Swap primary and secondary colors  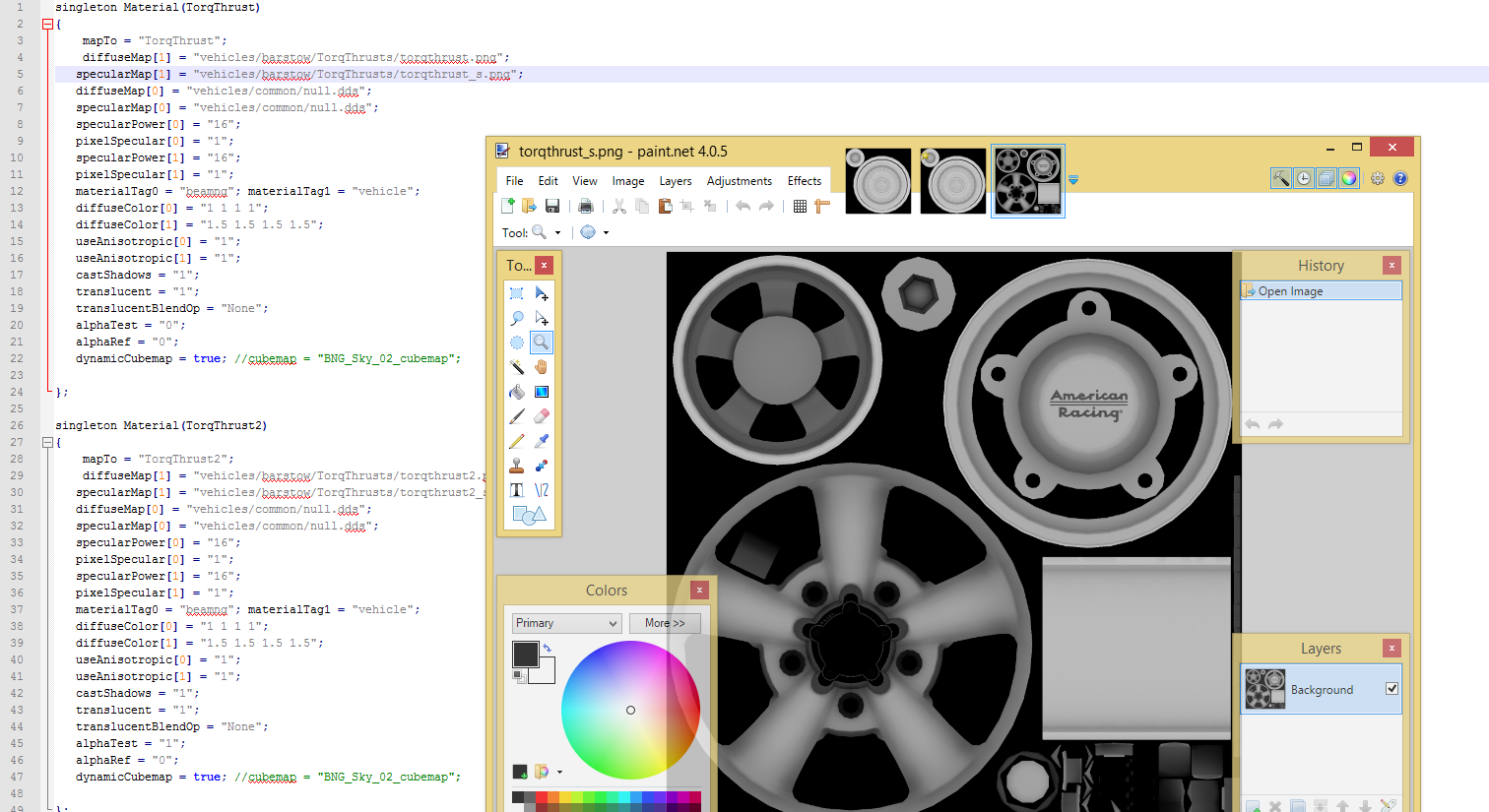click(547, 648)
